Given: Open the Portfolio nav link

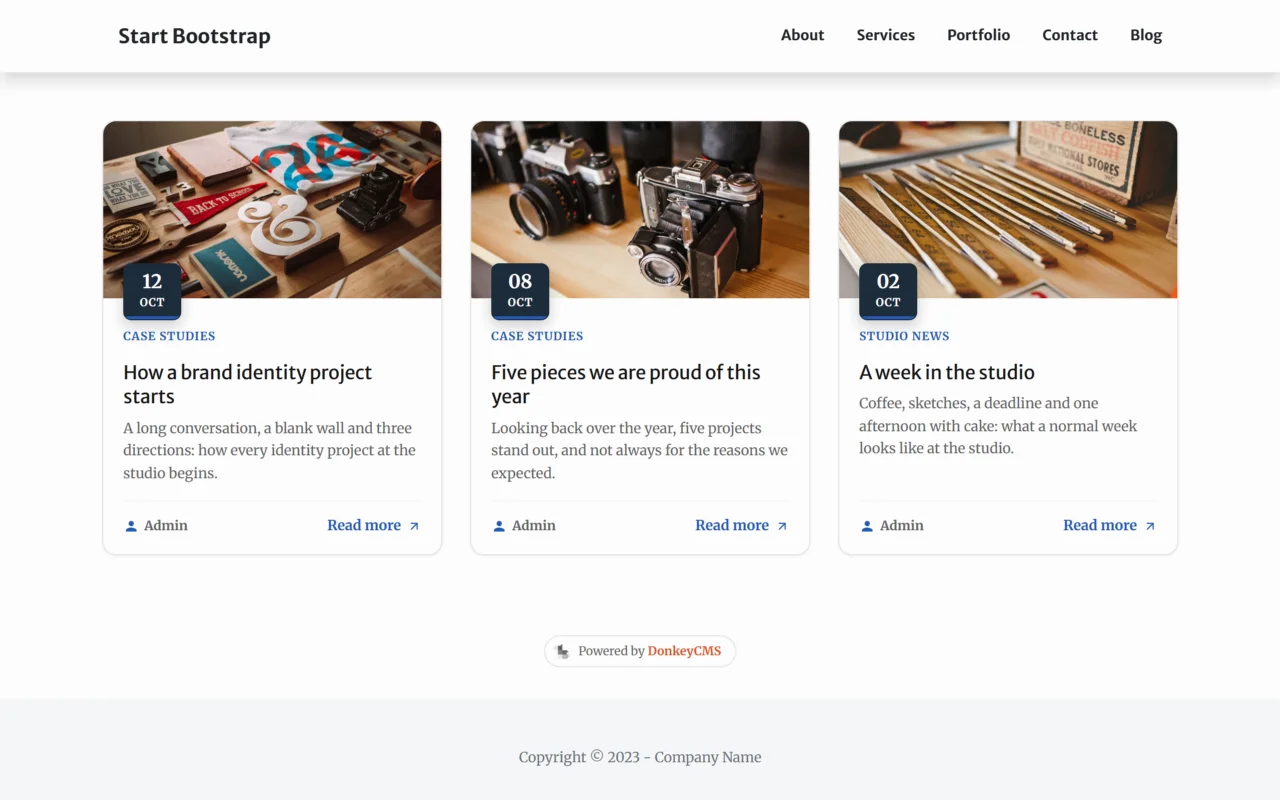Looking at the screenshot, I should click(x=978, y=35).
